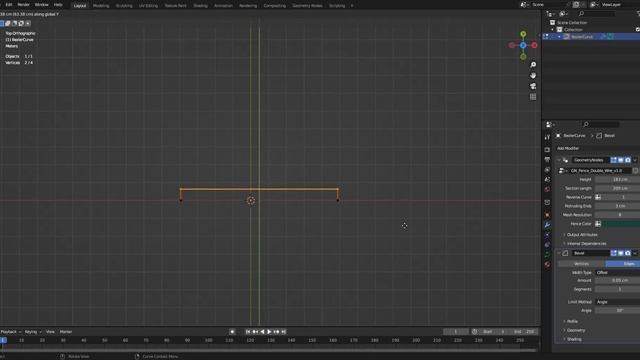Open the Scene properties tab
The image size is (640, 360).
click(x=547, y=179)
